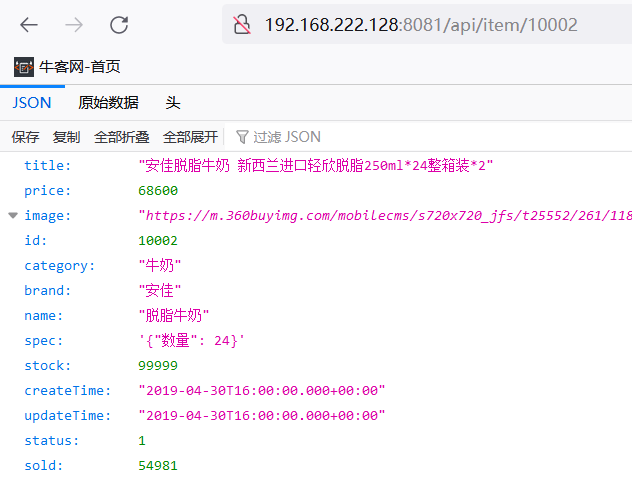Go forward to the next page
This screenshot has width=632, height=494.
coord(74,25)
